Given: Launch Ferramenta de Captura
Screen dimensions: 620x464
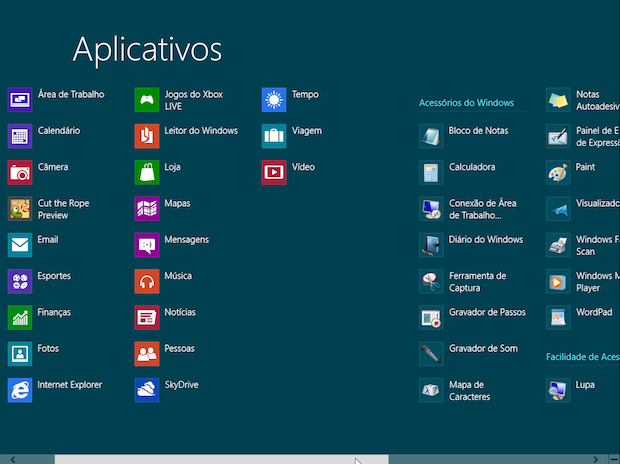Looking at the screenshot, I should coord(431,281).
